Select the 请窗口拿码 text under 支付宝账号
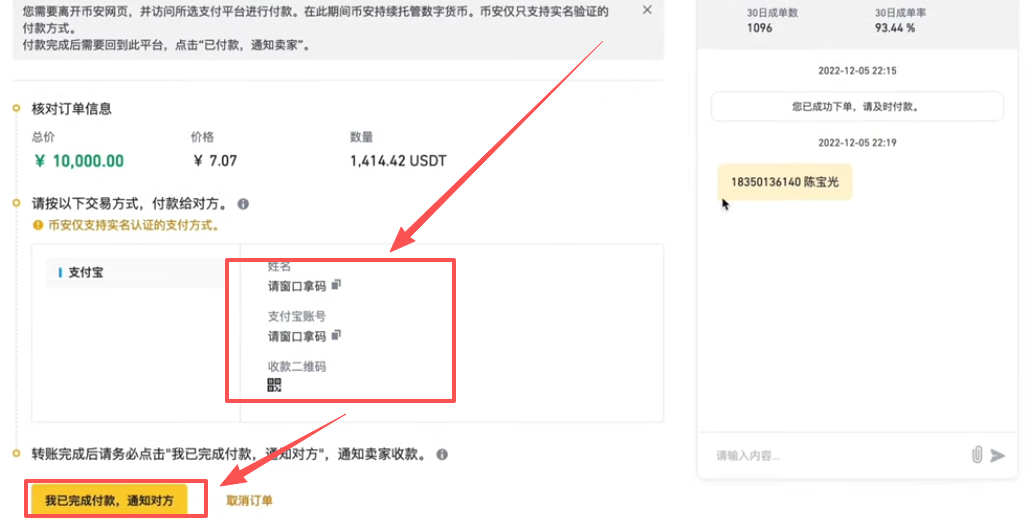This screenshot has width=1028, height=521. pos(296,336)
